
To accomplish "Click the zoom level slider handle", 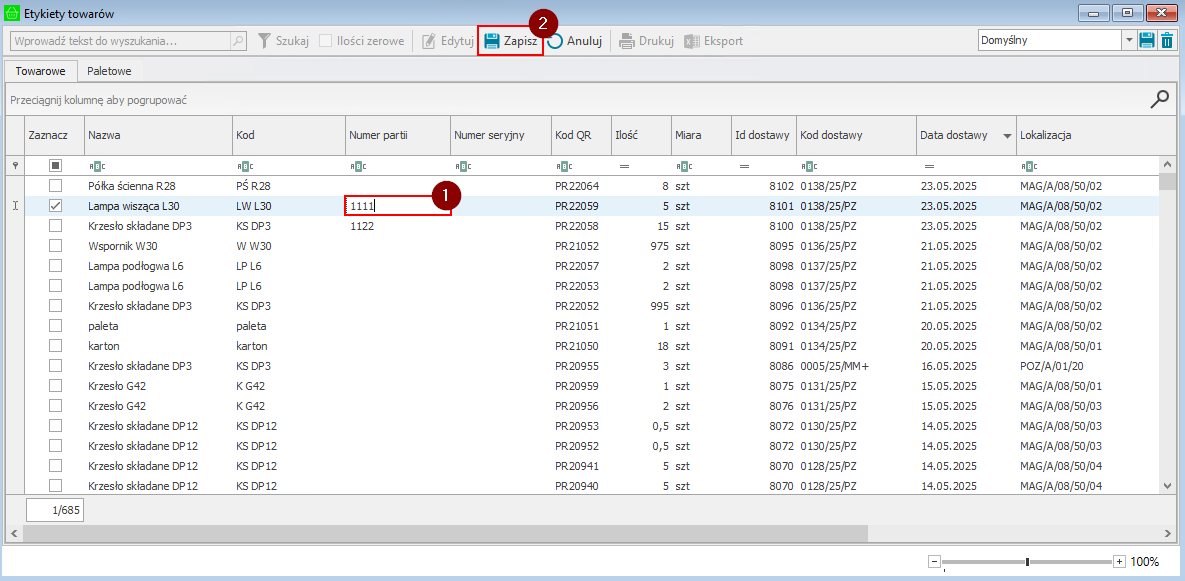I will point(1027,562).
